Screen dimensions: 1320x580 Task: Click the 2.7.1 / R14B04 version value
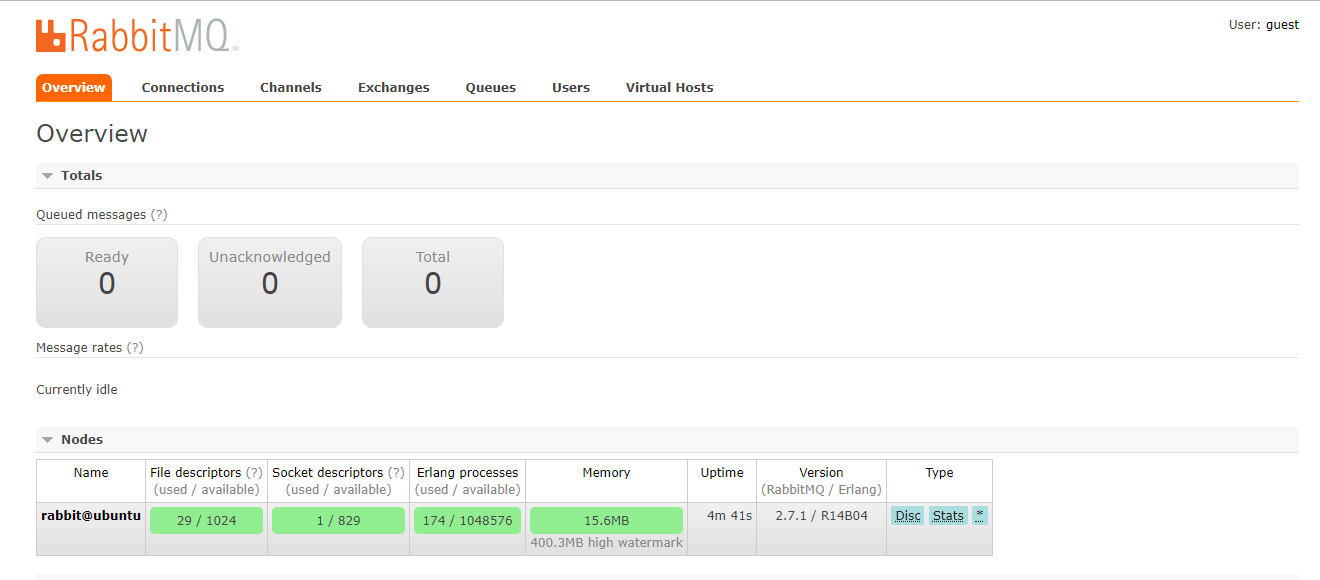coord(821,516)
